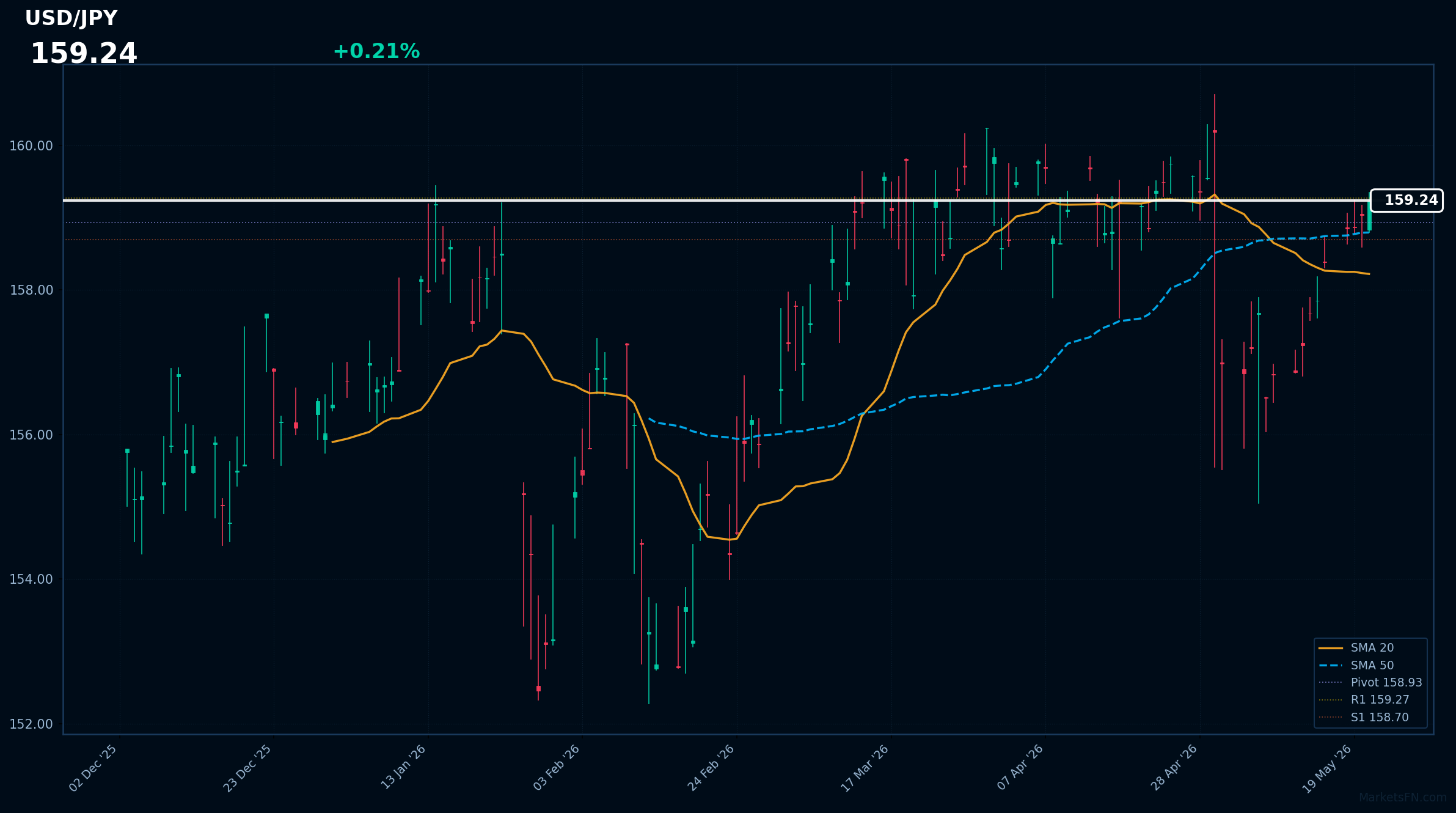Click the 24 Feb '26 date label

tap(711, 768)
